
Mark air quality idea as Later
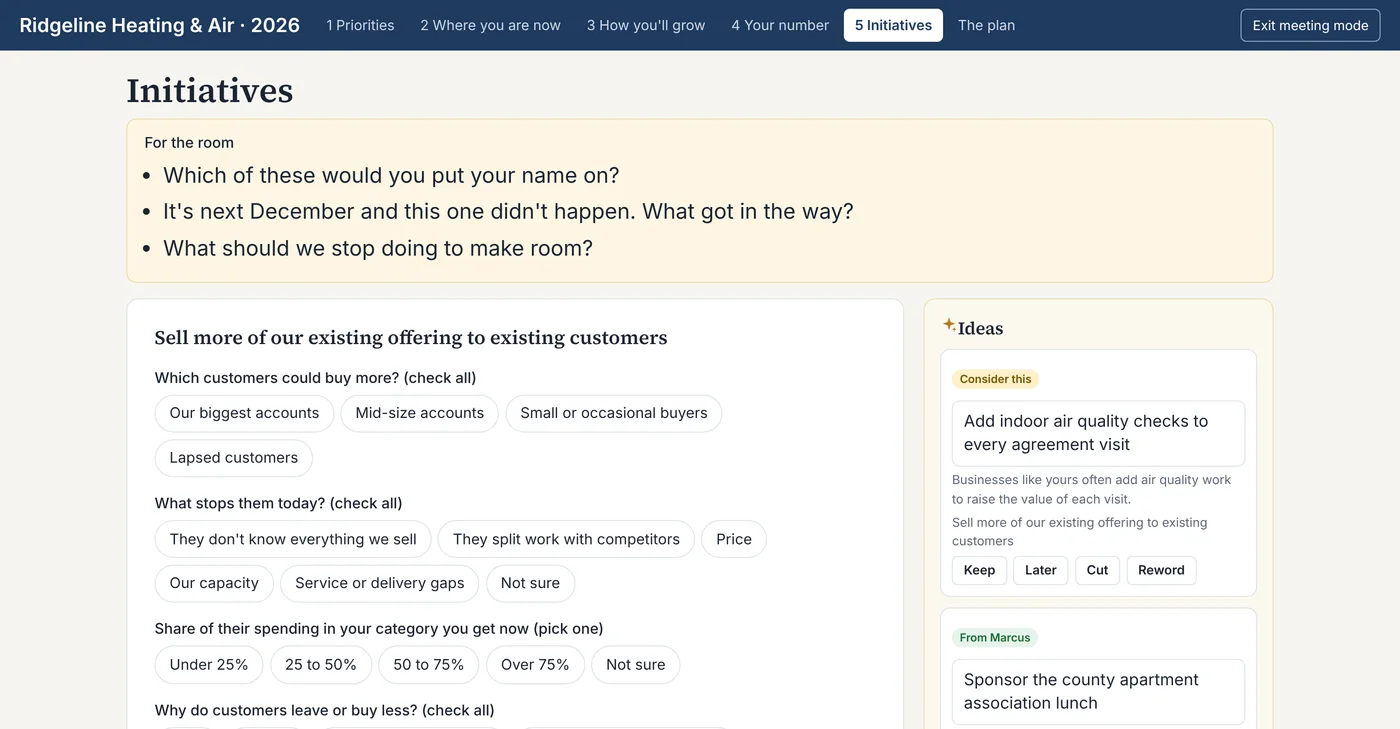click(x=1041, y=570)
